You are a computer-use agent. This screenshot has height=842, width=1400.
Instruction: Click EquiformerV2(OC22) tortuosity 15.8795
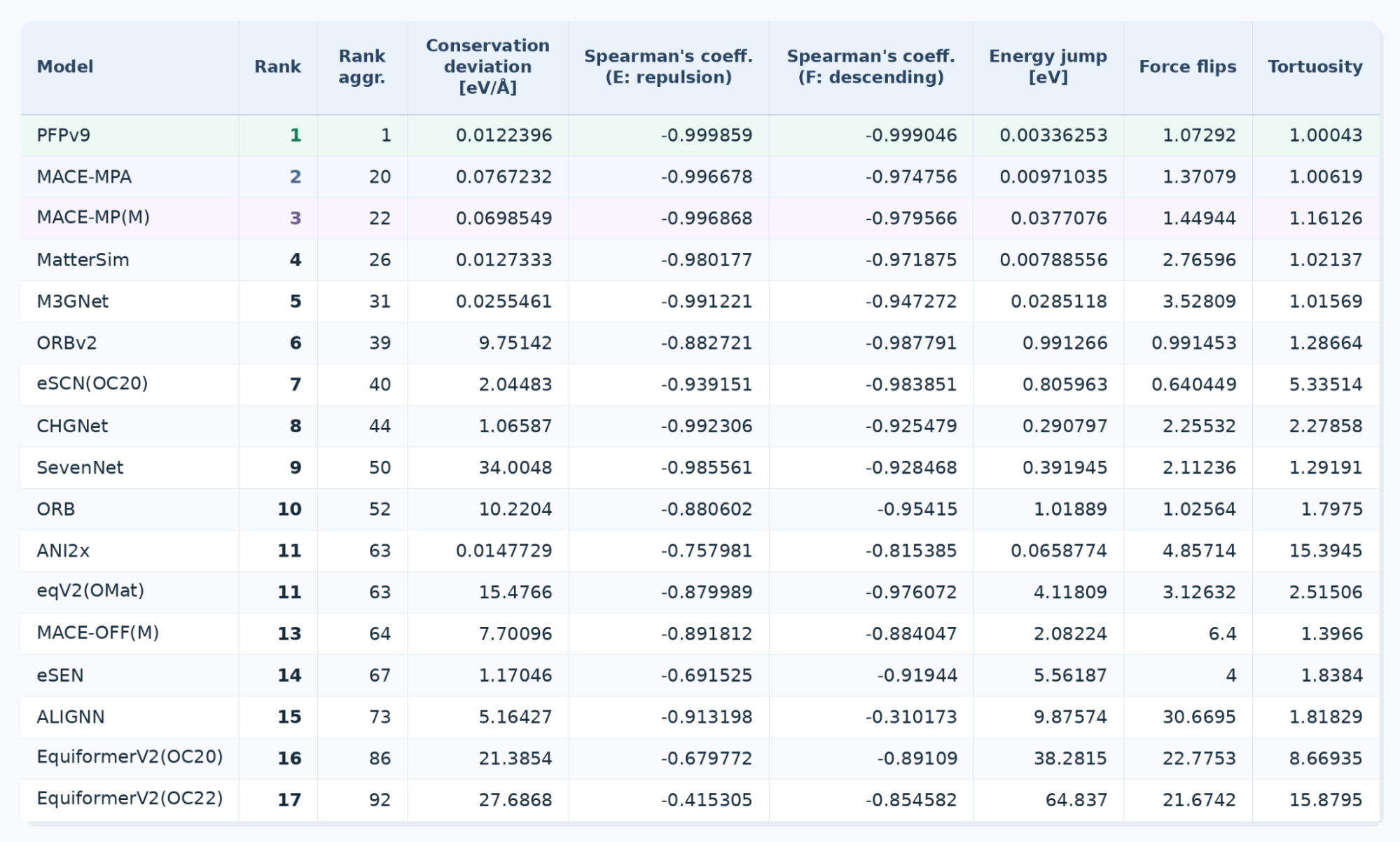point(1326,799)
